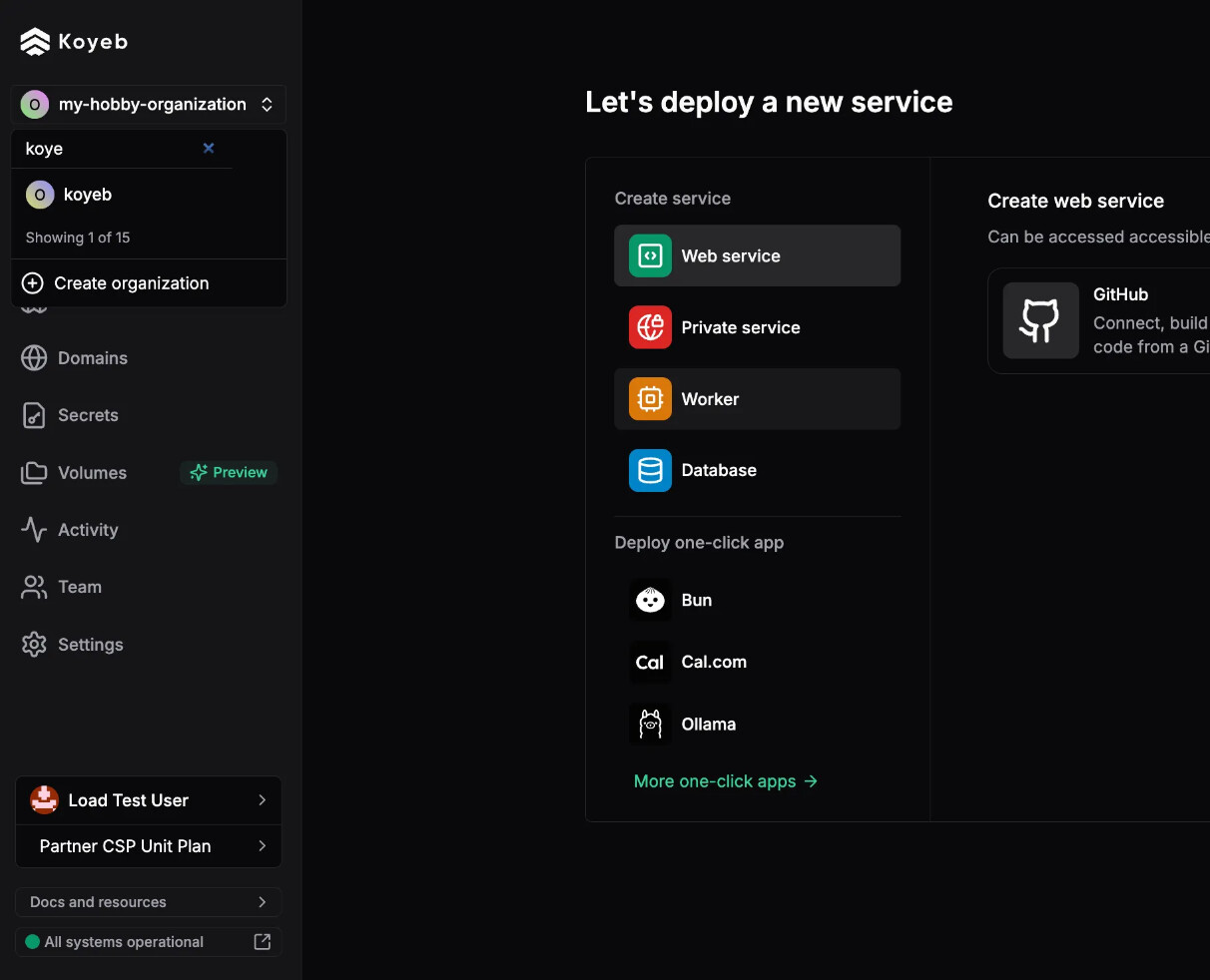Click the Showing 1 of 15 text

coord(78,238)
